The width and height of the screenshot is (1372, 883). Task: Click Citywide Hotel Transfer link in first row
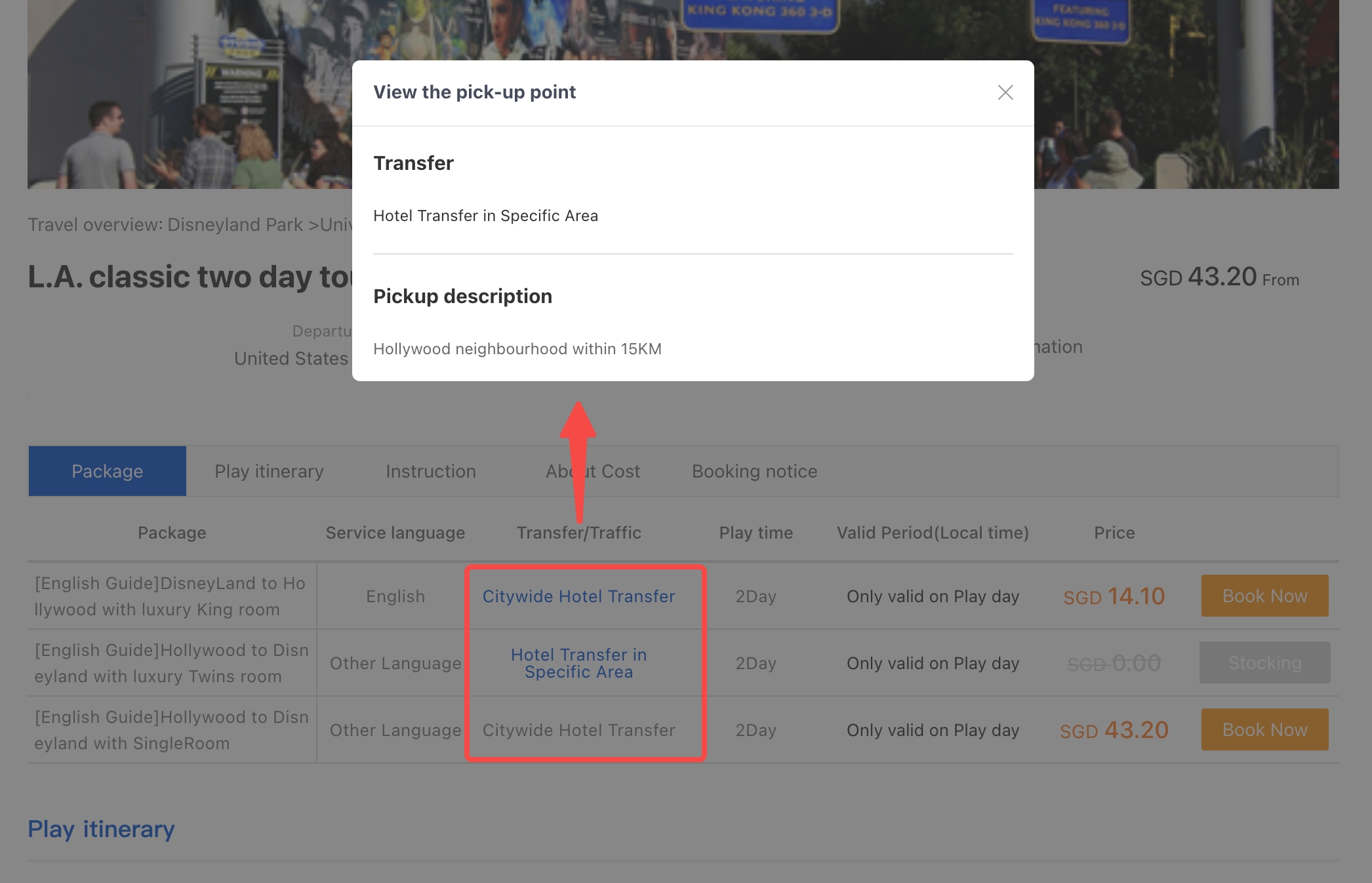click(x=578, y=596)
